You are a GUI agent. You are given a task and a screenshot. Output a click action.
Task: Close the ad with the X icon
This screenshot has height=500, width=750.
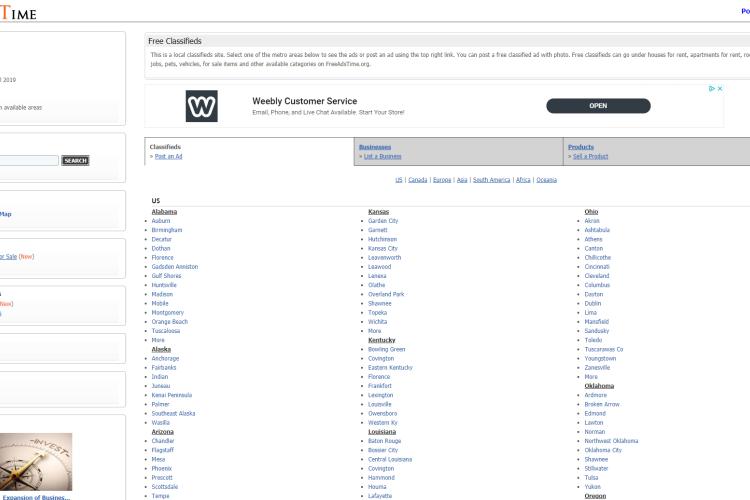(x=720, y=89)
